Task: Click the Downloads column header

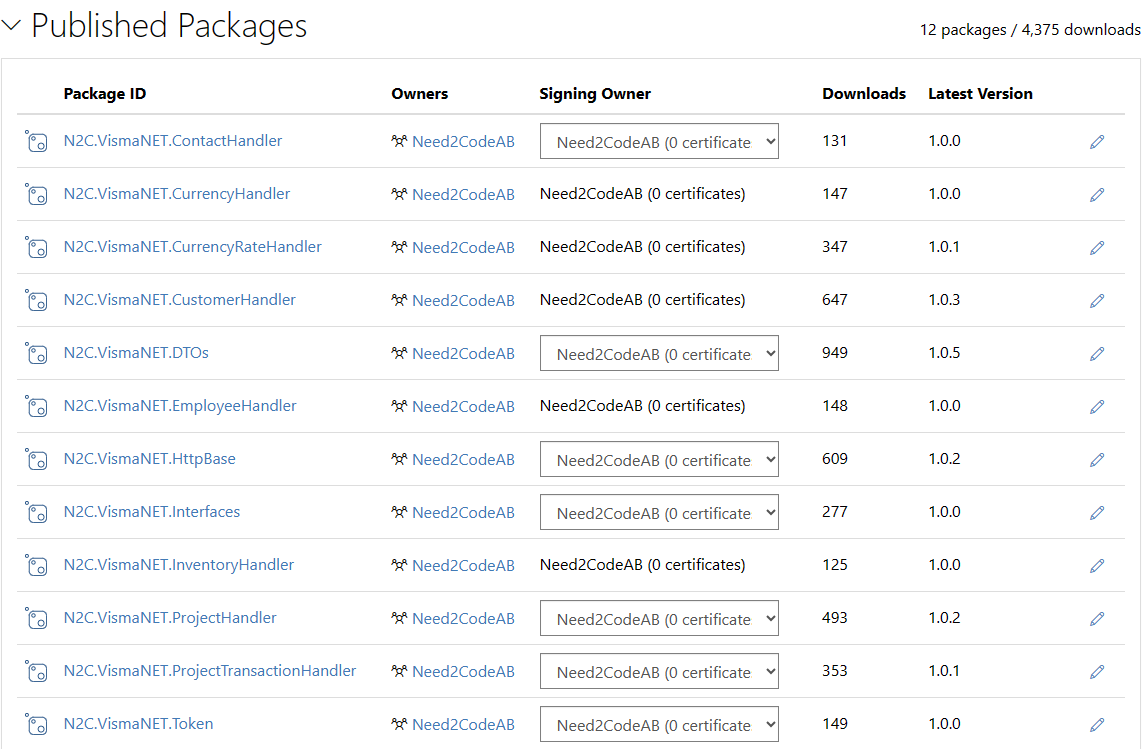Action: (864, 94)
